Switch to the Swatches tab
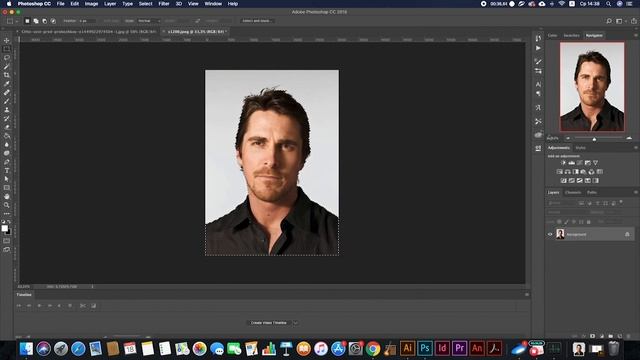 click(x=571, y=36)
